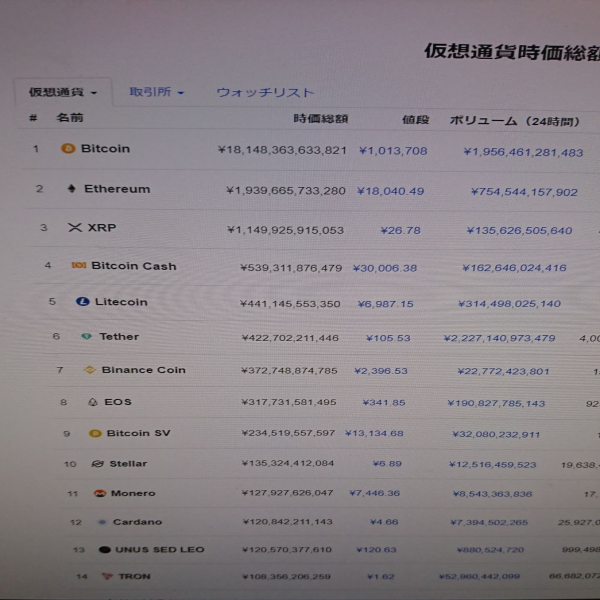Image resolution: width=600 pixels, height=600 pixels.
Task: Sort by the 名前 column header
Action: (x=70, y=117)
